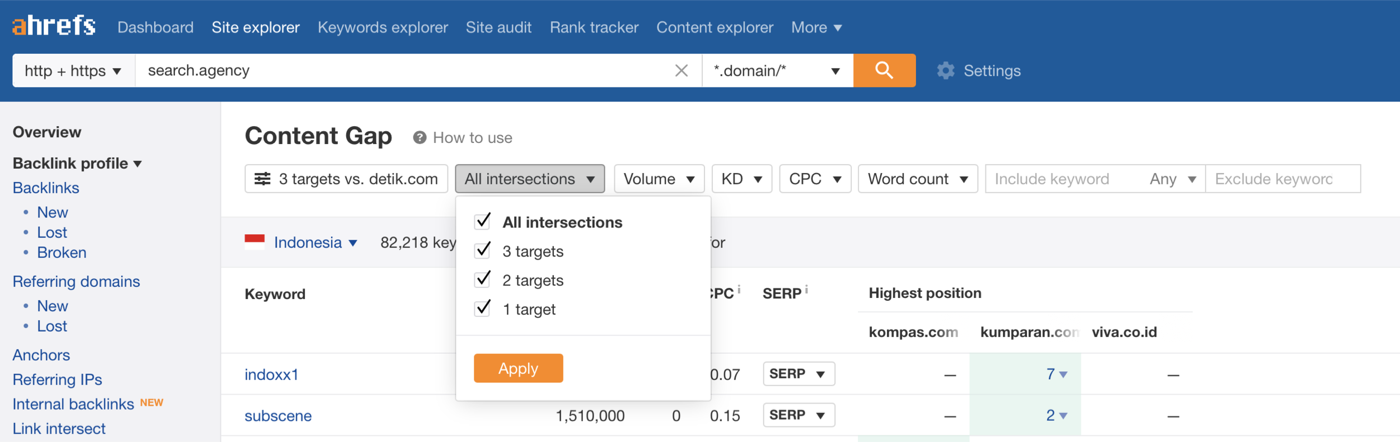Toggle the 1 target checkbox
The width and height of the screenshot is (1400, 442).
coord(483,308)
